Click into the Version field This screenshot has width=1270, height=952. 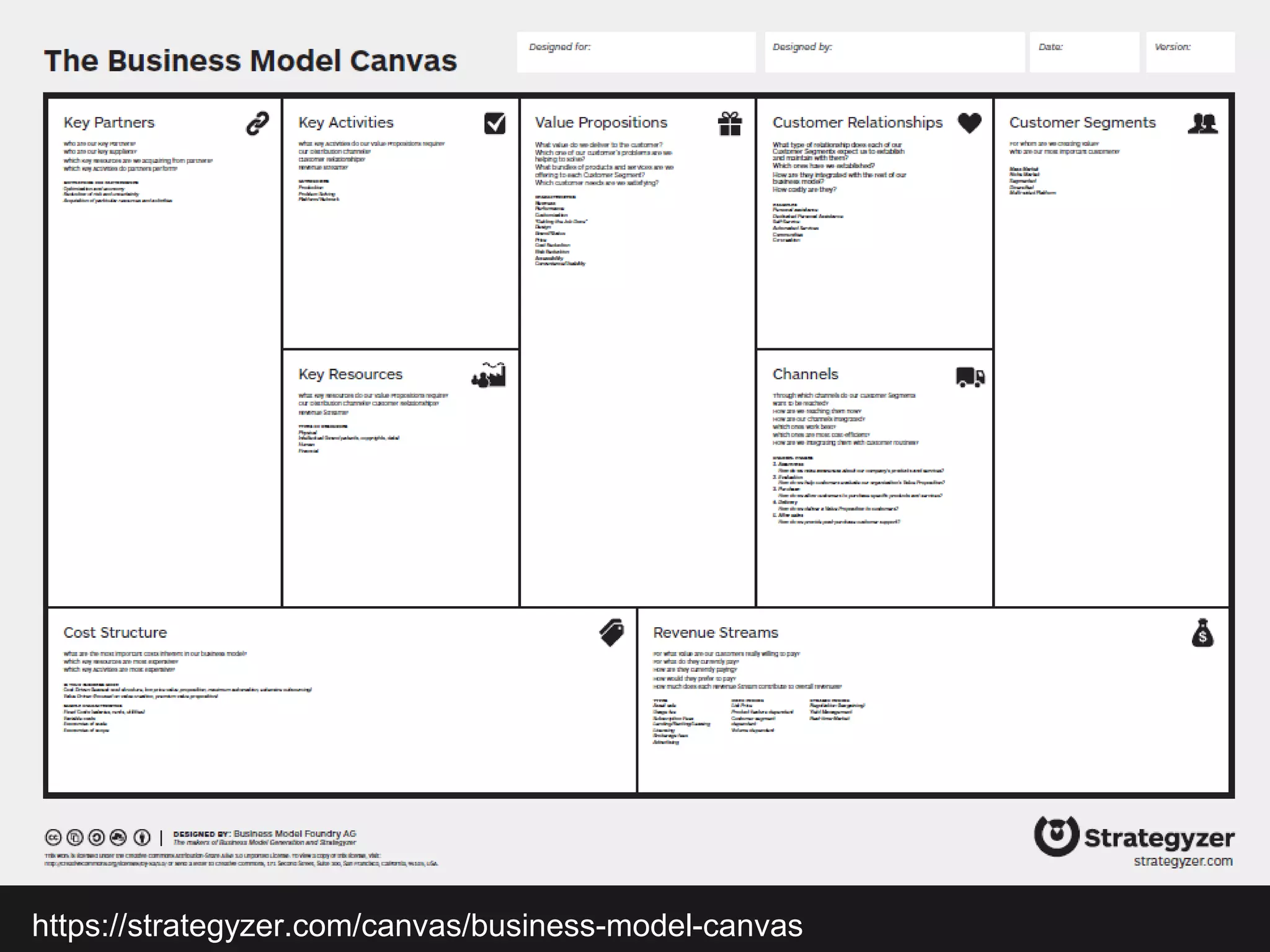[1191, 52]
